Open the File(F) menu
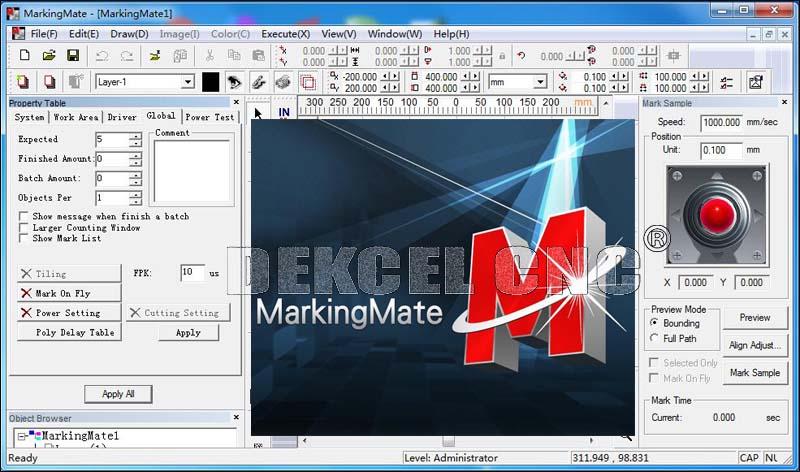Viewport: 800px width, 472px height. (x=44, y=34)
